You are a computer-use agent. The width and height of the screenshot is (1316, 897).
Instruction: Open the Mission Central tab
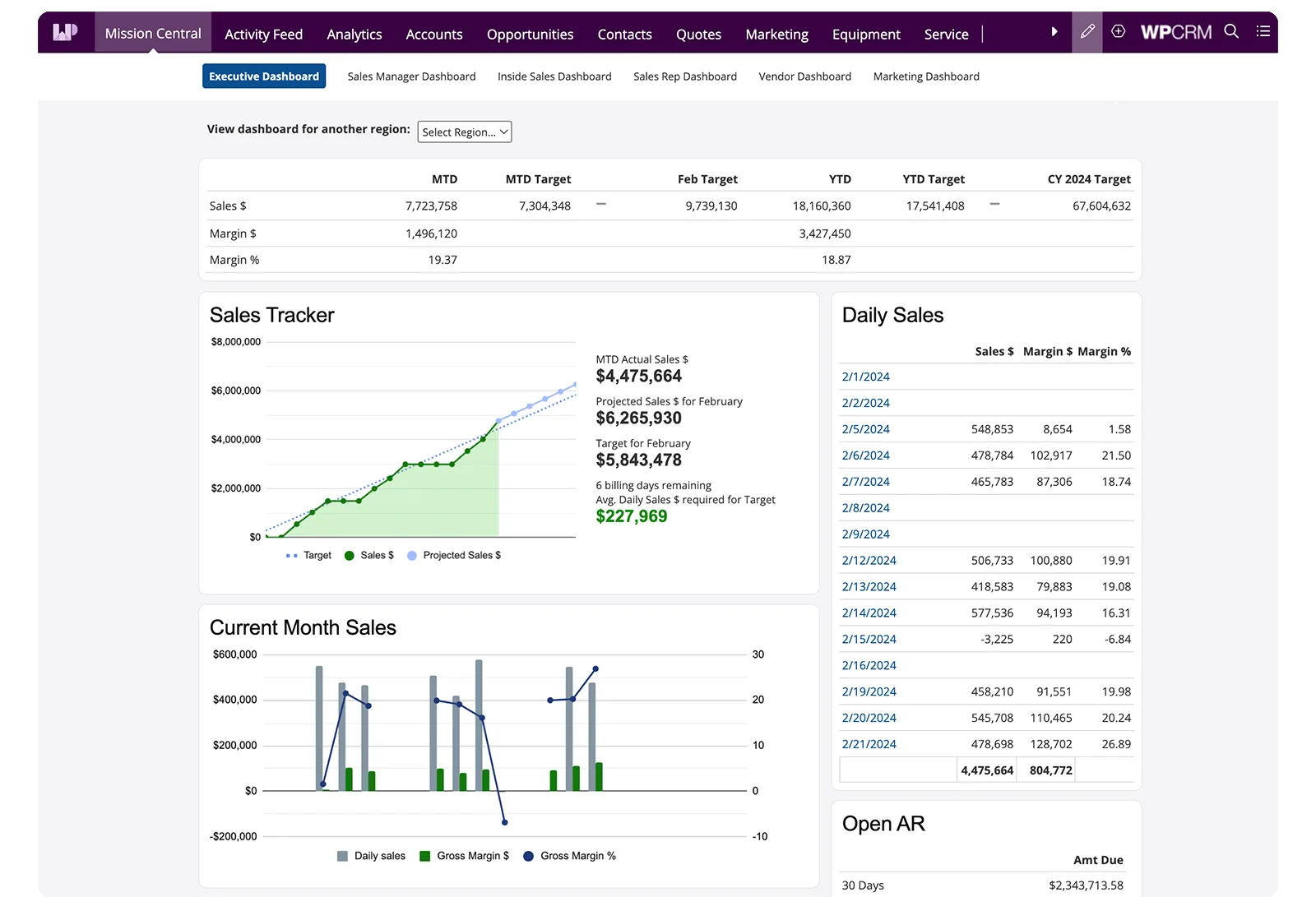153,33
